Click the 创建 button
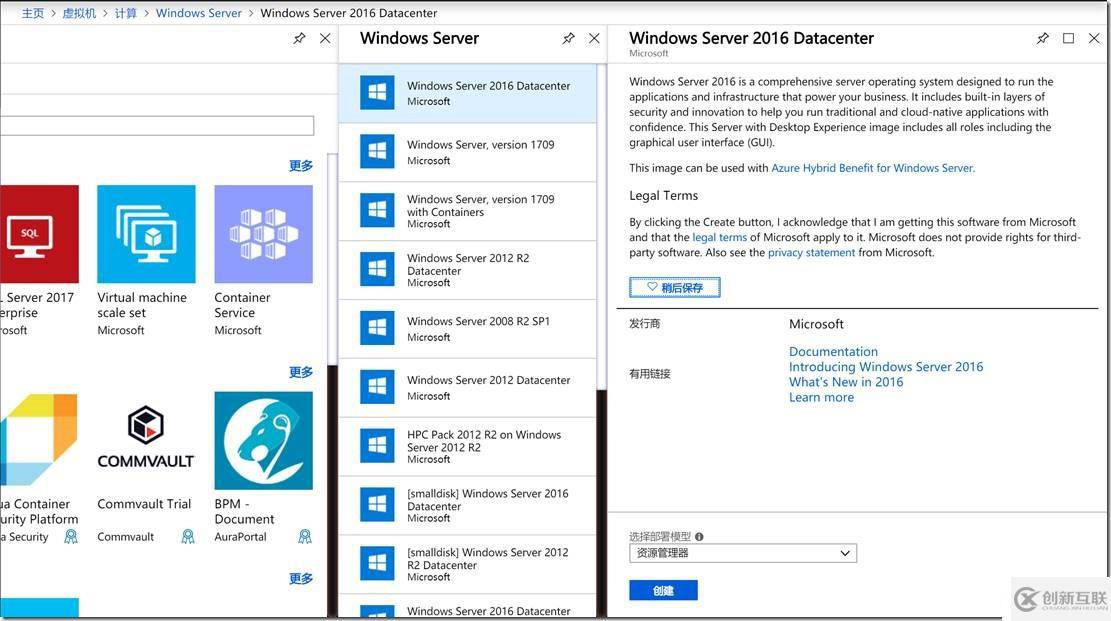Image resolution: width=1111 pixels, height=621 pixels. pos(664,589)
